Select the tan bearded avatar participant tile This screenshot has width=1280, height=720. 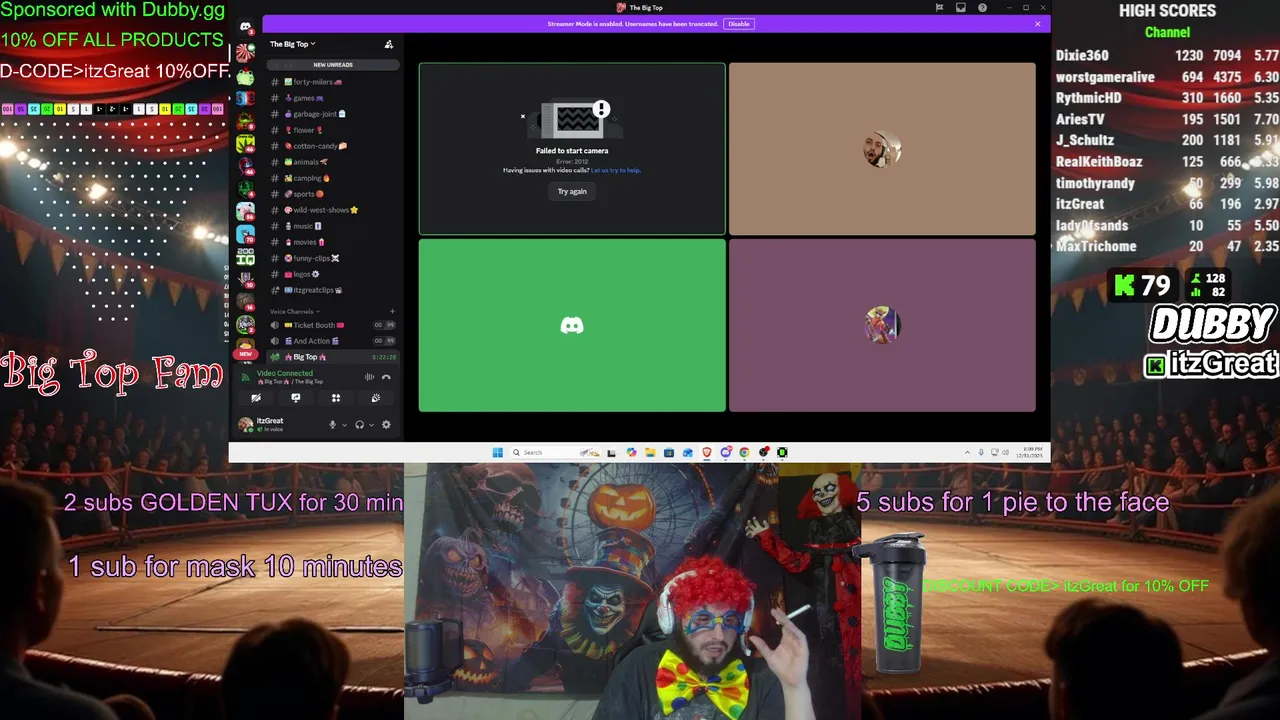[882, 149]
